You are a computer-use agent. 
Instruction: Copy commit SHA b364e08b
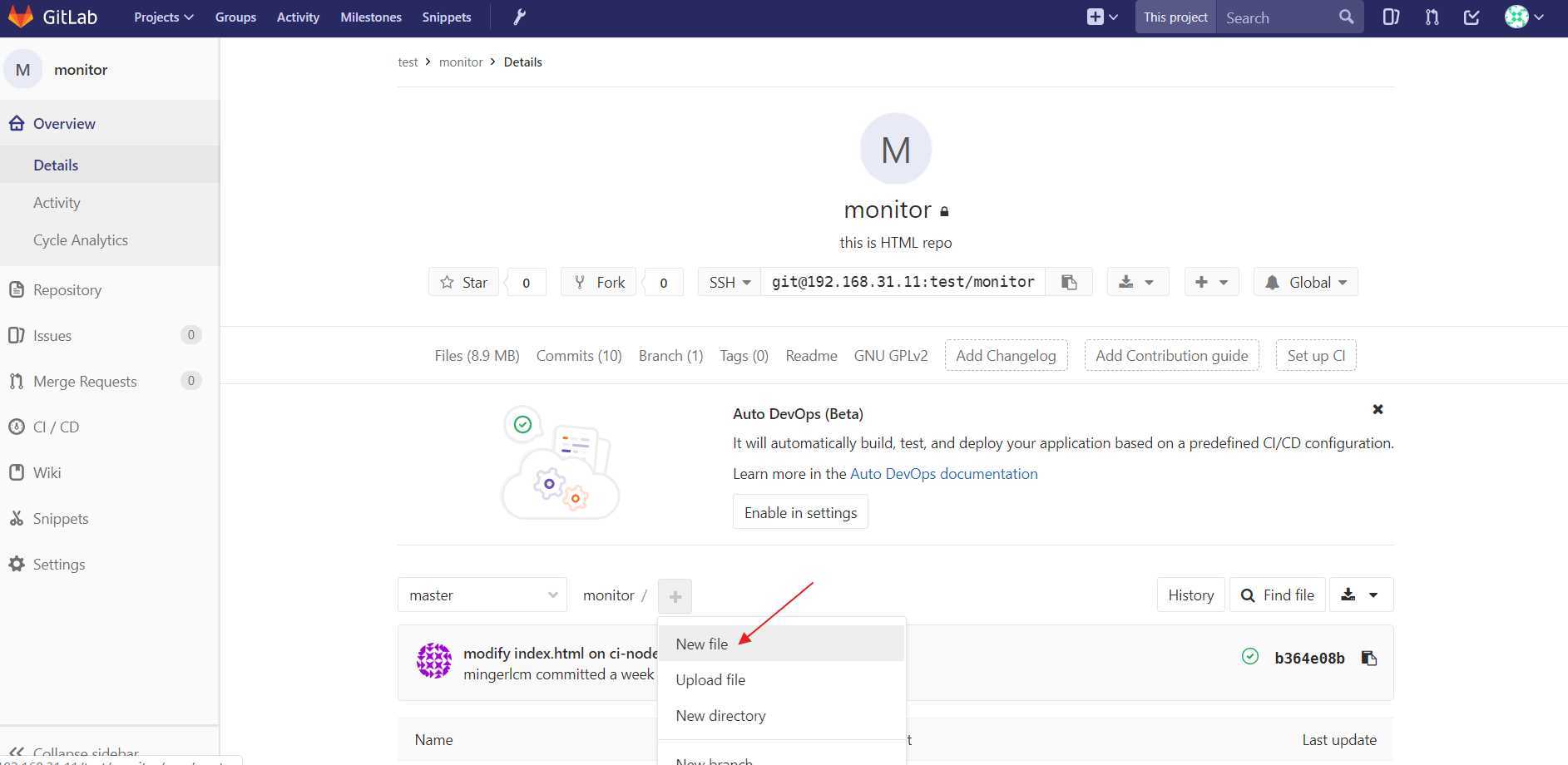1368,659
